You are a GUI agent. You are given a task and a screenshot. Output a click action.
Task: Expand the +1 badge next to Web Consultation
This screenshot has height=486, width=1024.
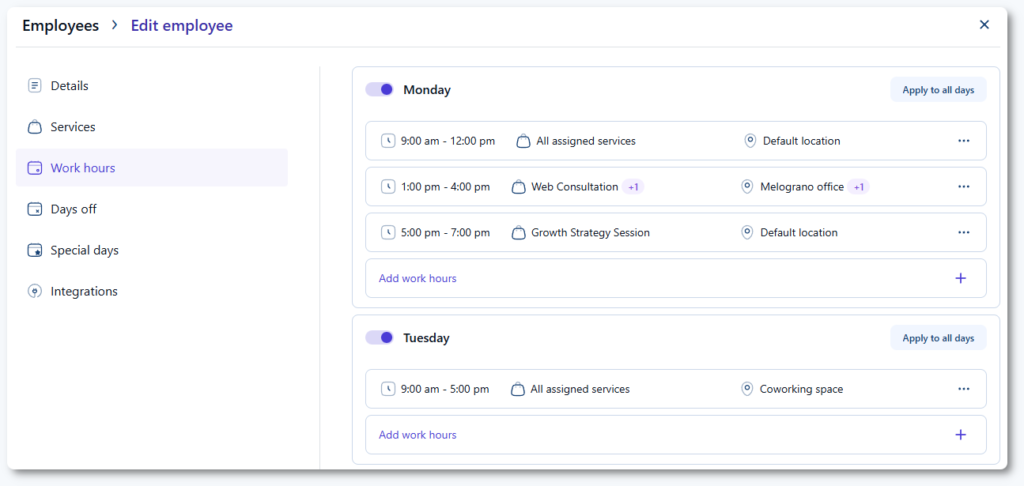coord(633,187)
